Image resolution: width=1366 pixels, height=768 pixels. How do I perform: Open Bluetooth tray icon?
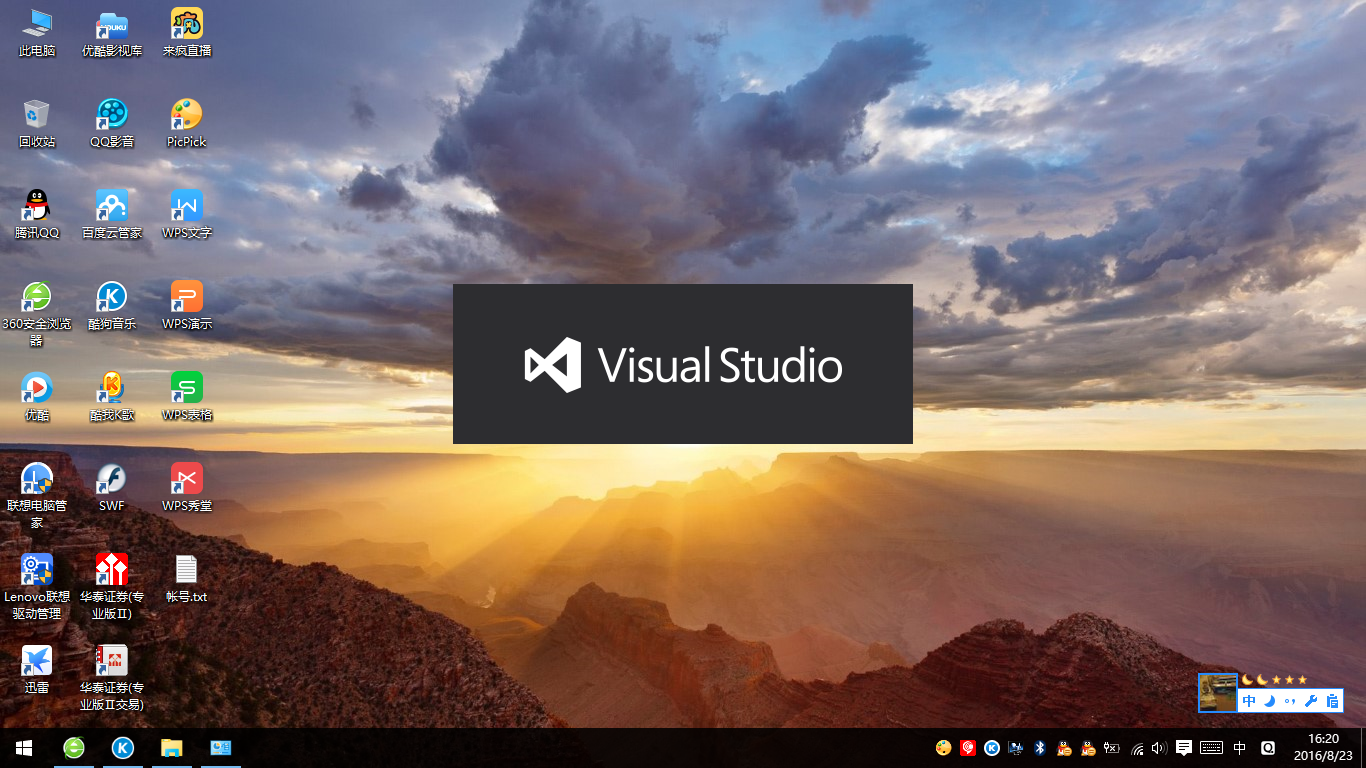1040,747
